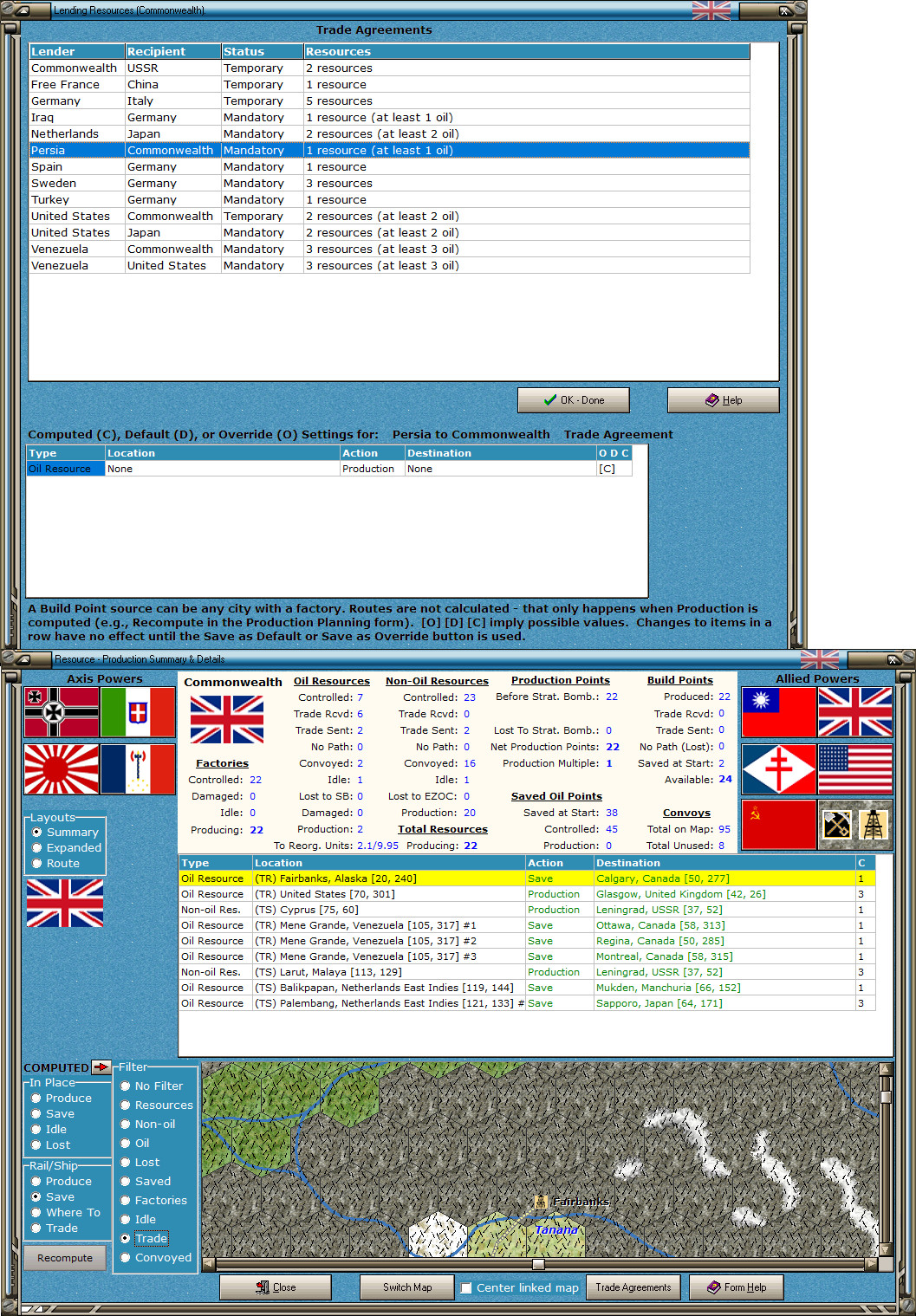916x1316 pixels.
Task: Select the Iraq to Germany agreement row
Action: [x=389, y=118]
